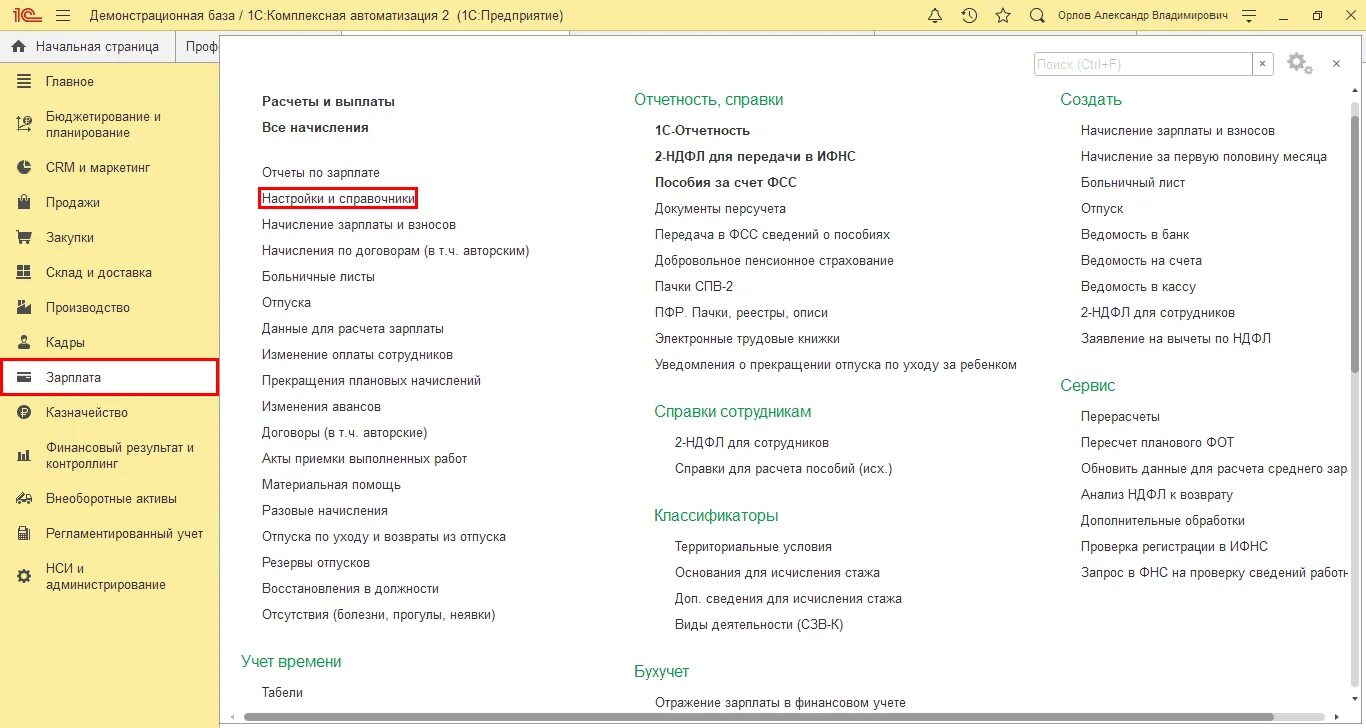The image size is (1366, 728).
Task: Click the Производство sidebar icon
Action: [25, 307]
